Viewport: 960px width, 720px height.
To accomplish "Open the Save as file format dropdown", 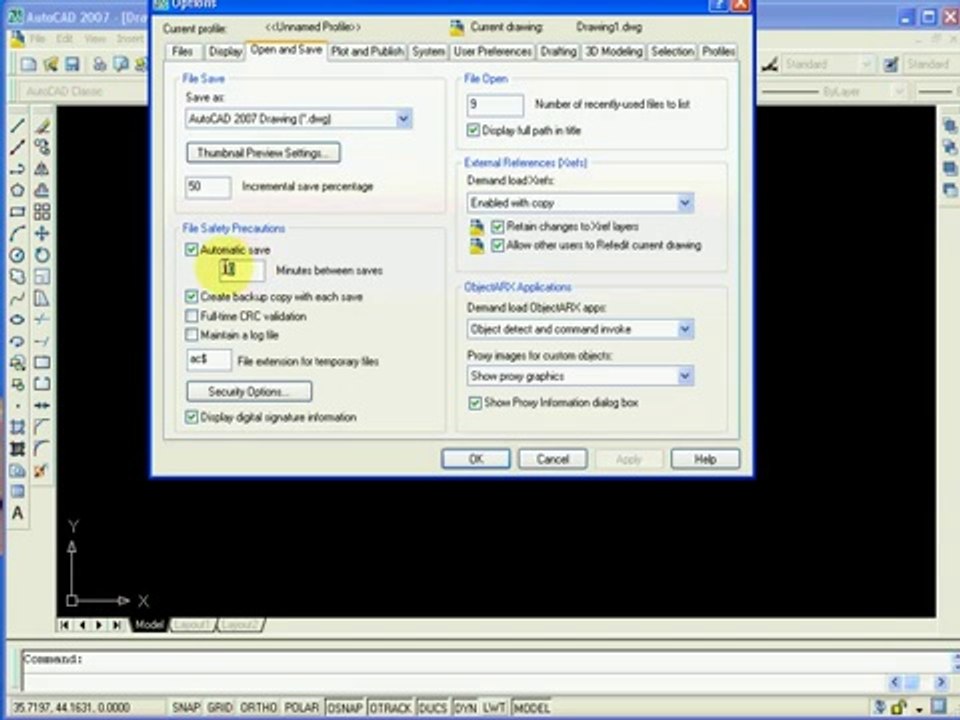I will pyautogui.click(x=299, y=119).
